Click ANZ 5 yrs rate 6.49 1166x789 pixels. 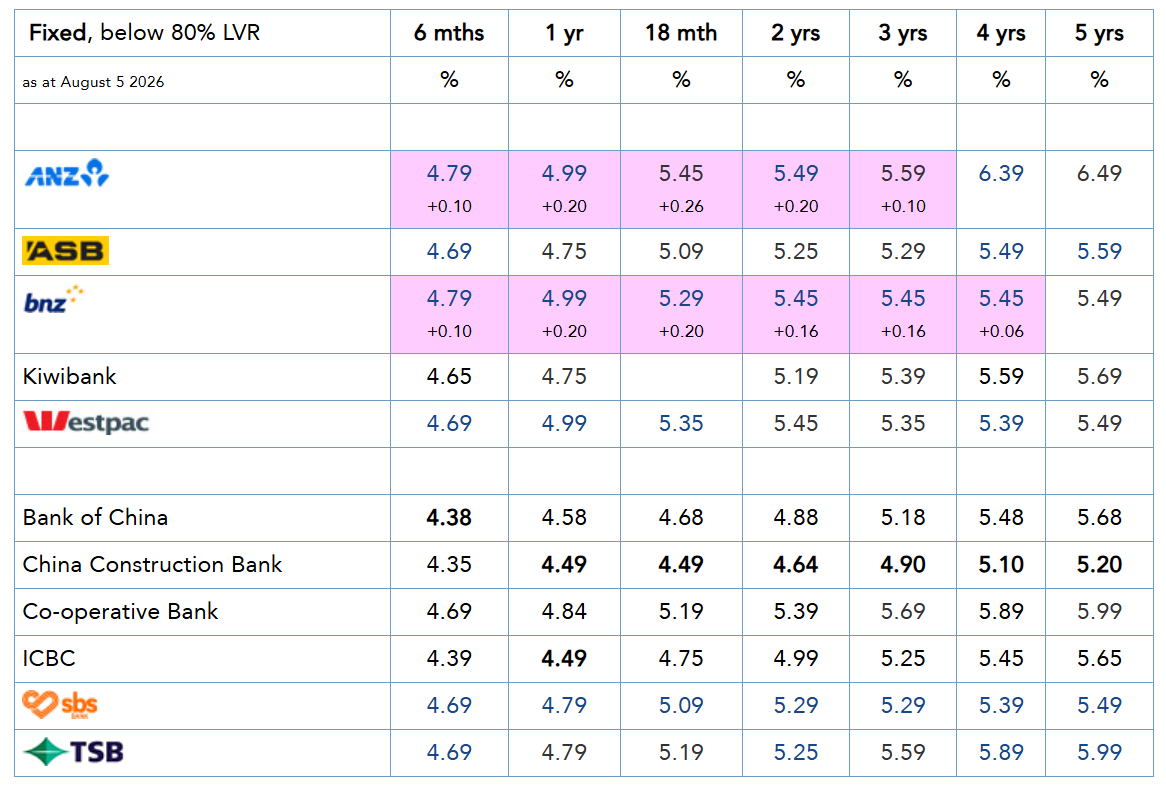tap(1099, 173)
